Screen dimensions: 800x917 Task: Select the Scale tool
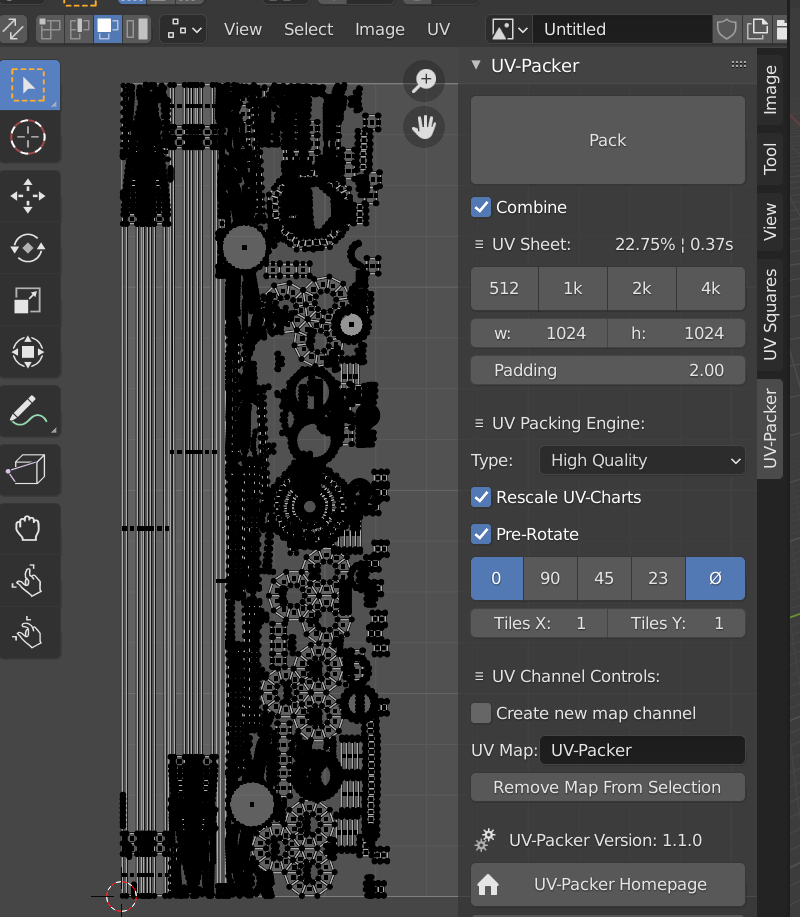(28, 300)
